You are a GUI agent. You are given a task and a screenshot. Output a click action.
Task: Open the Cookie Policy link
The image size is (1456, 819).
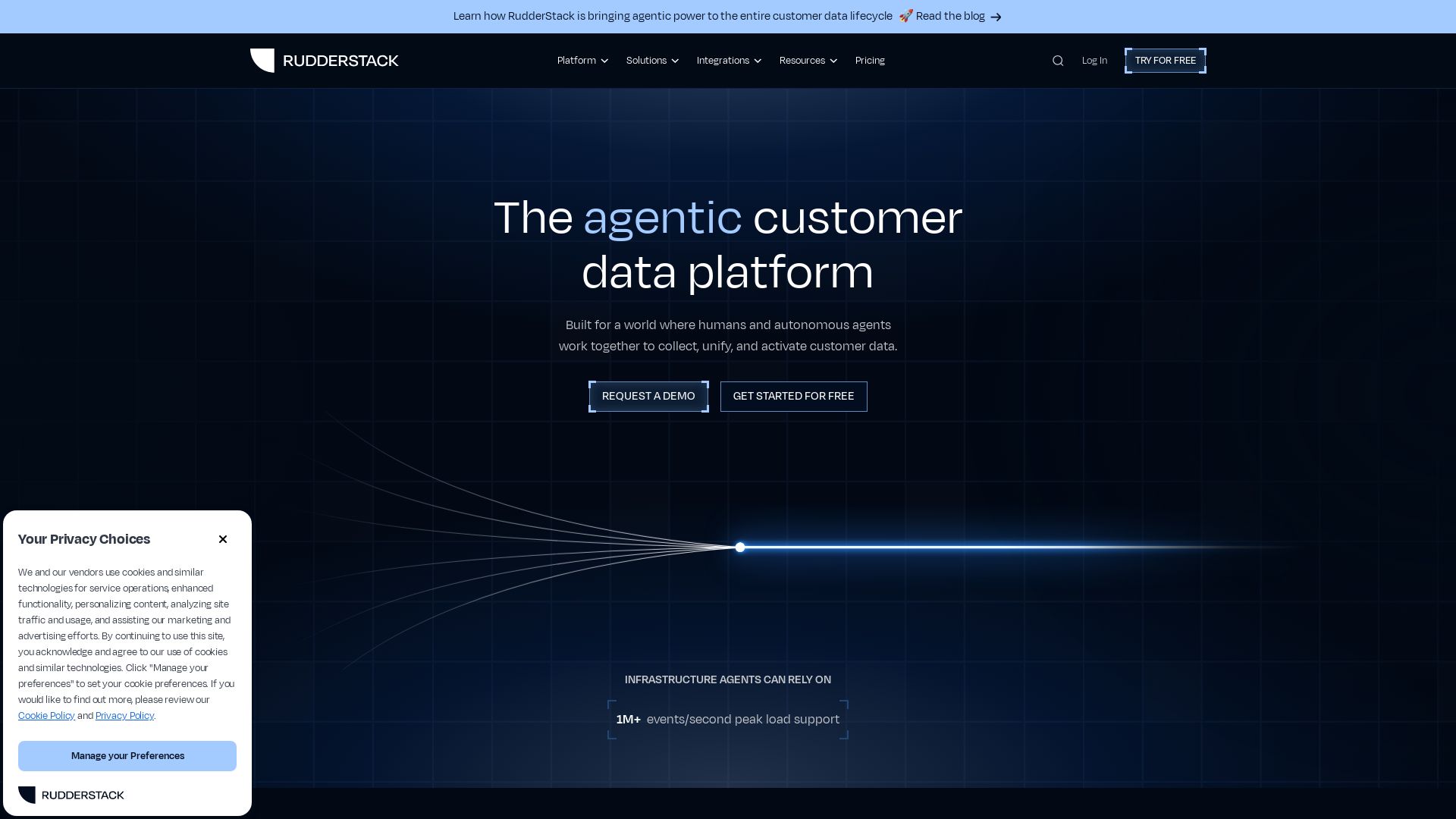(x=46, y=716)
